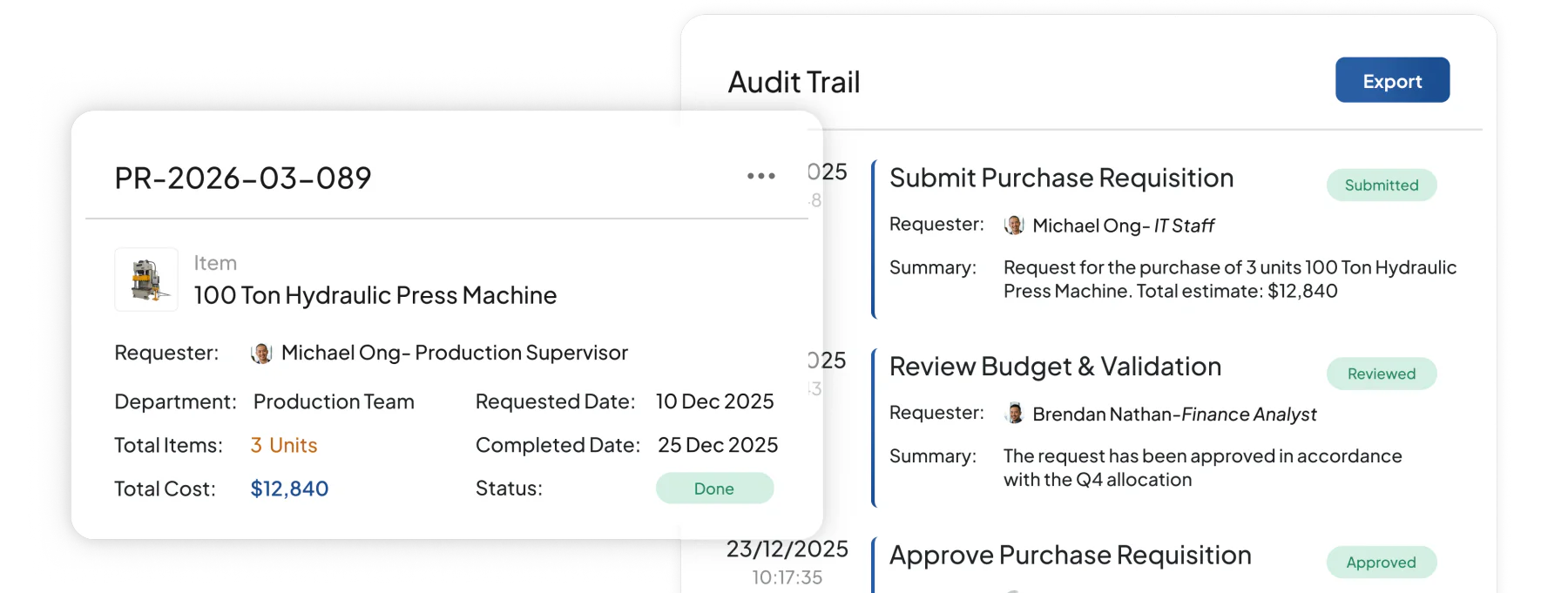This screenshot has height=593, width=1568.
Task: Click the $12,840 total cost value
Action: click(x=289, y=489)
